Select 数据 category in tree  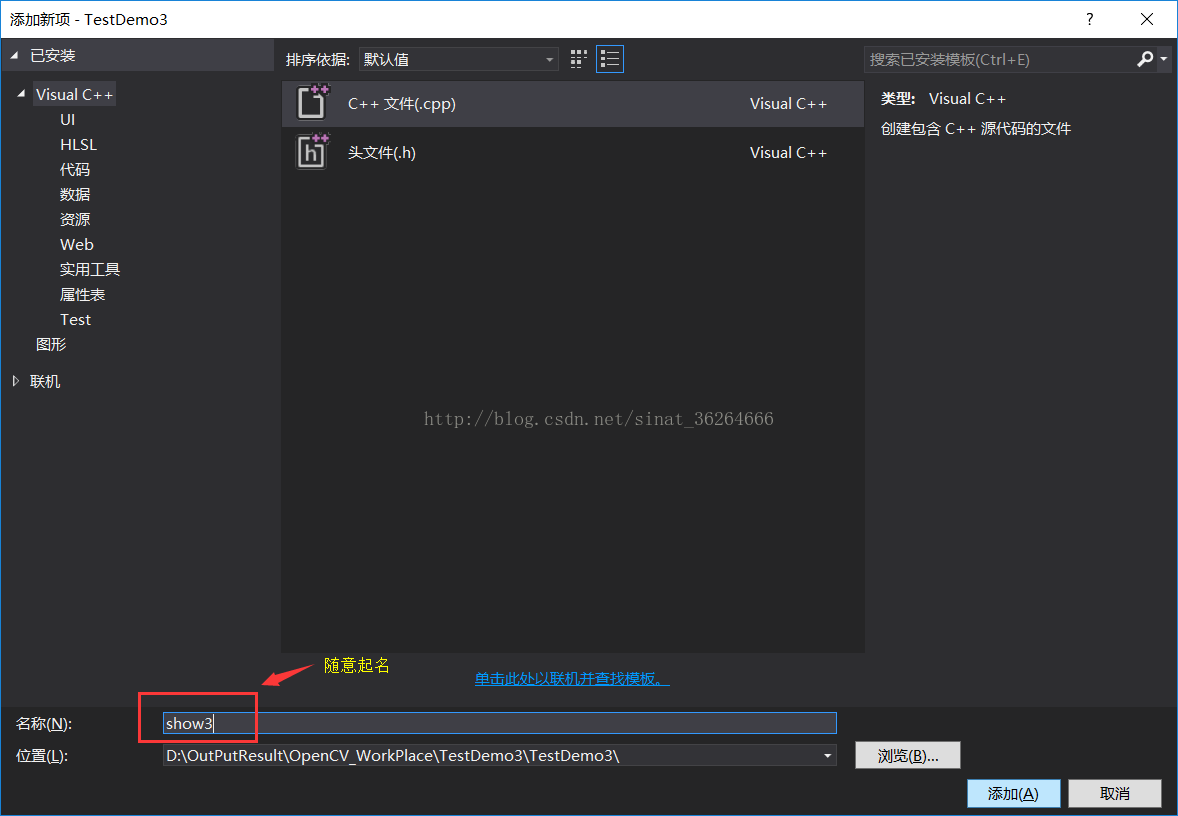pyautogui.click(x=74, y=194)
